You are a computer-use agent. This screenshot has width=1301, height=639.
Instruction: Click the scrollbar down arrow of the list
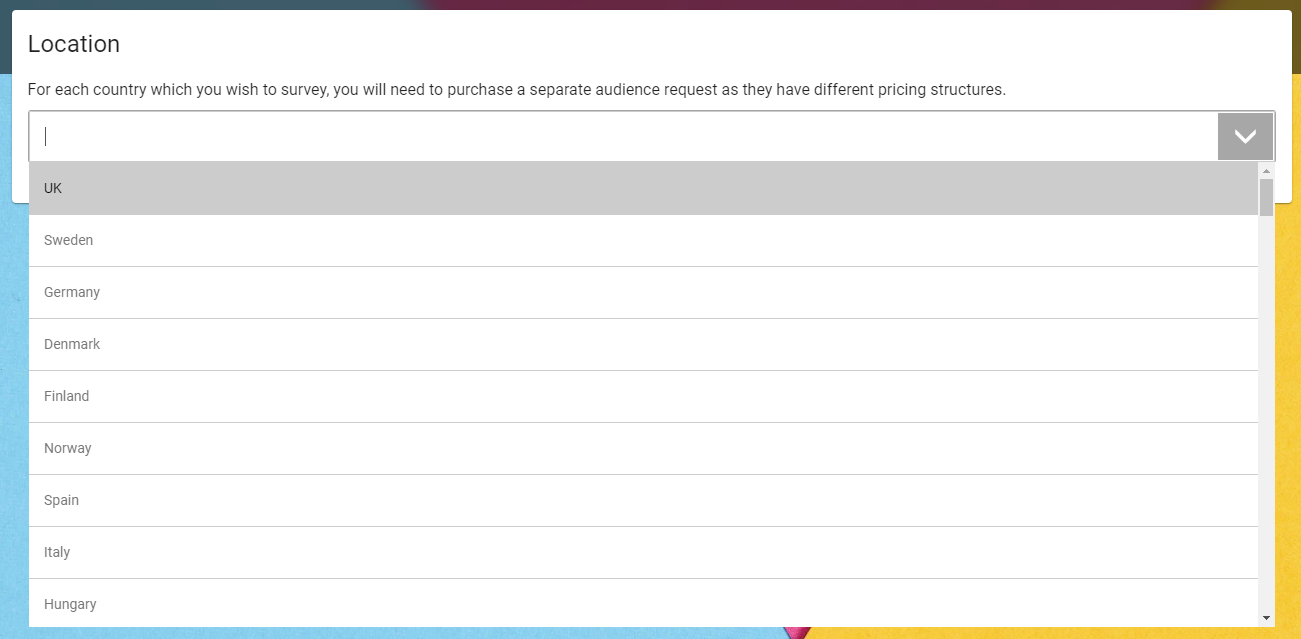point(1266,618)
